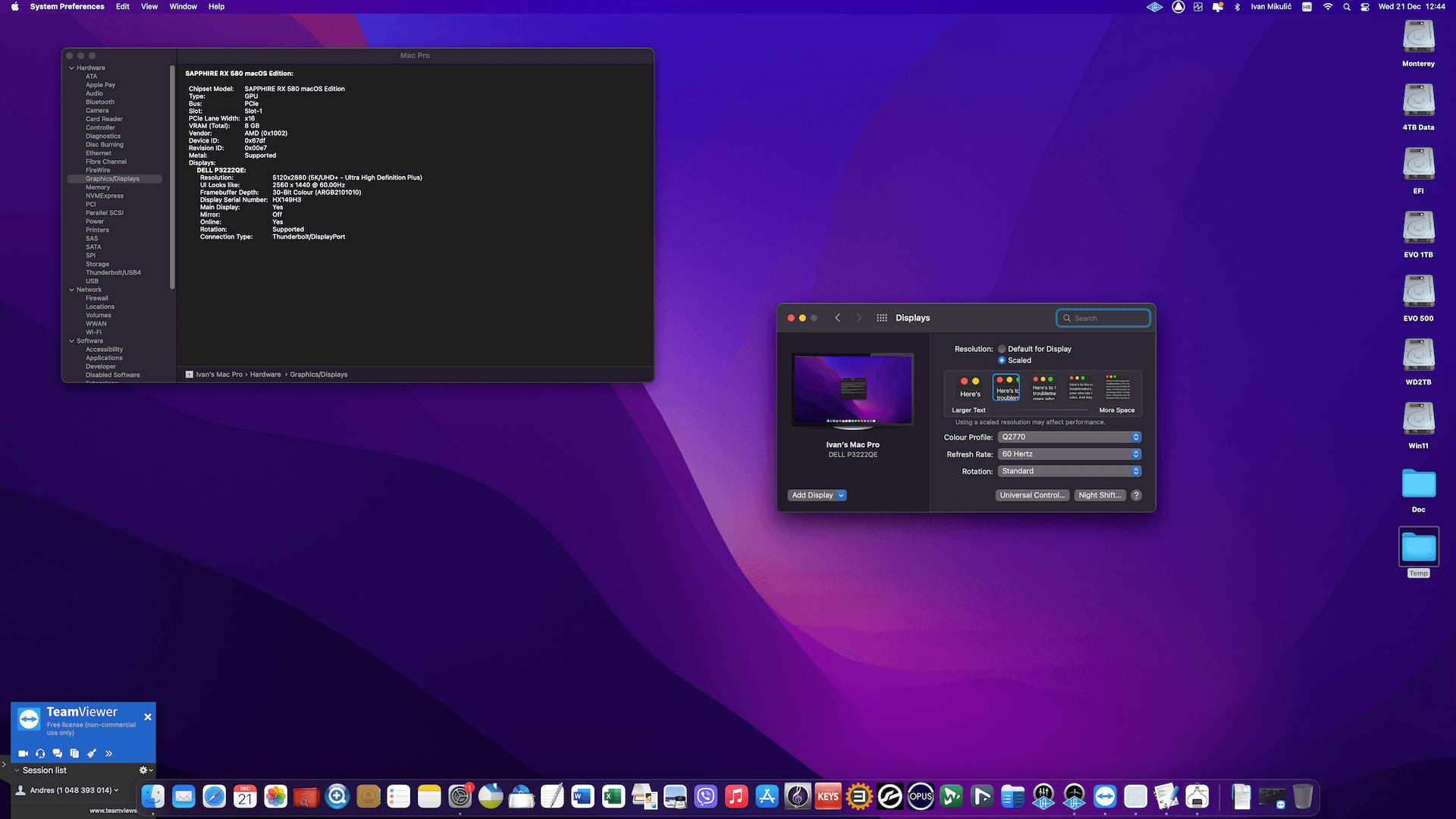The width and height of the screenshot is (1456, 819).
Task: Click the TeamViewer video camera icon
Action: (x=23, y=754)
